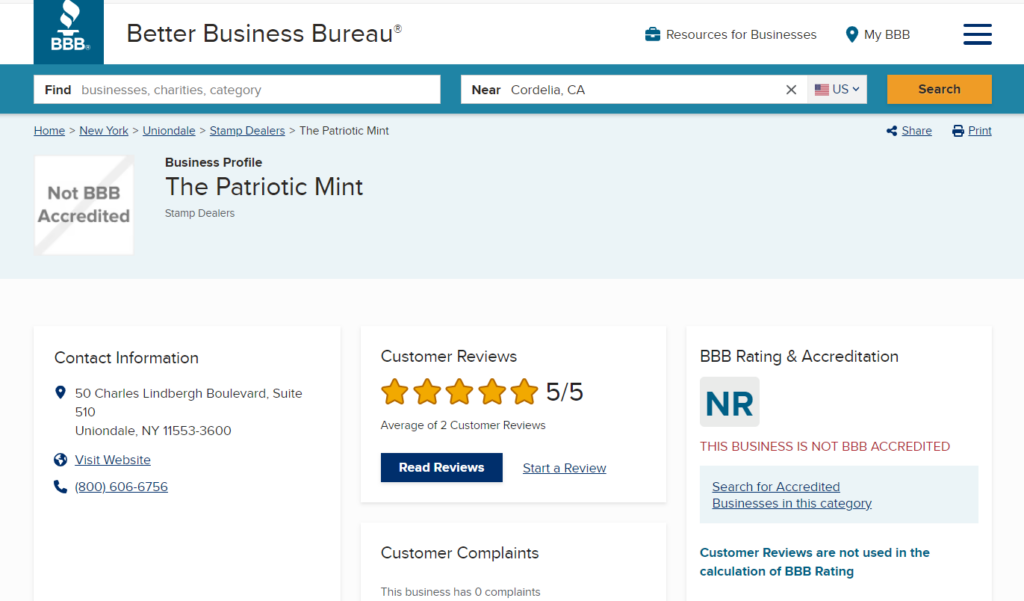This screenshot has height=601, width=1024.
Task: Clear the Near location field with X
Action: pos(791,89)
